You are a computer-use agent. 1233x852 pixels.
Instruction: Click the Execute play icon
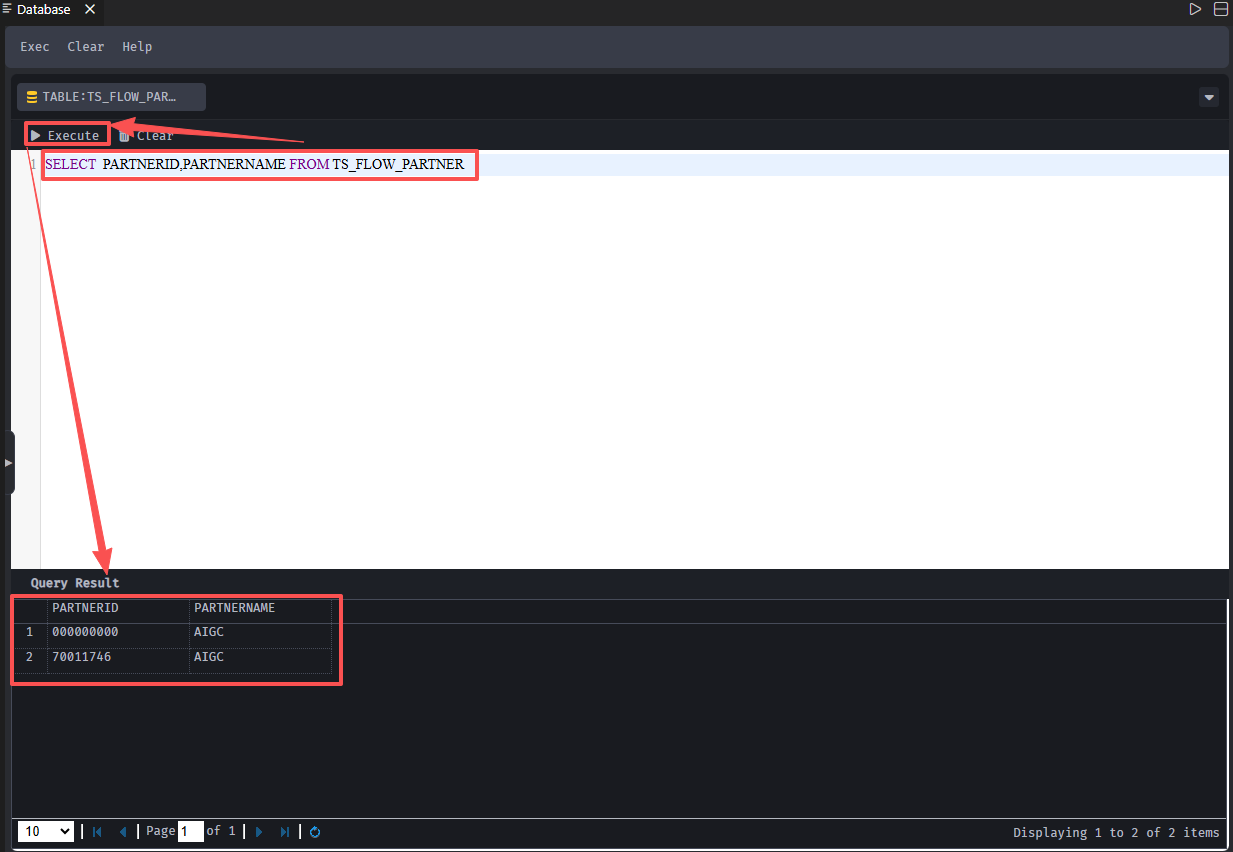36,135
